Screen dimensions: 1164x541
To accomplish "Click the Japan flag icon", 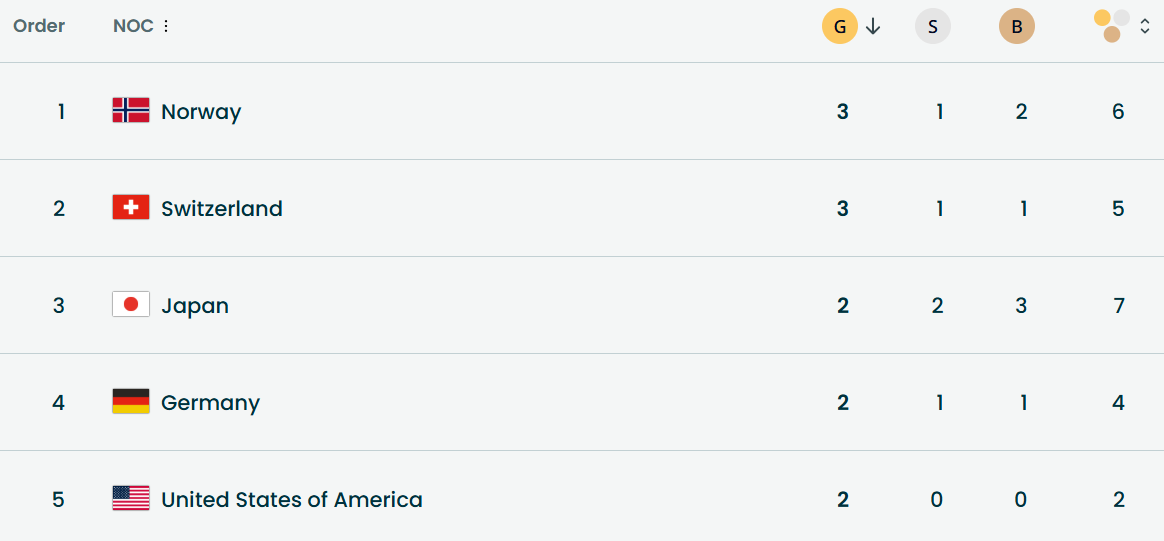I will click(131, 305).
